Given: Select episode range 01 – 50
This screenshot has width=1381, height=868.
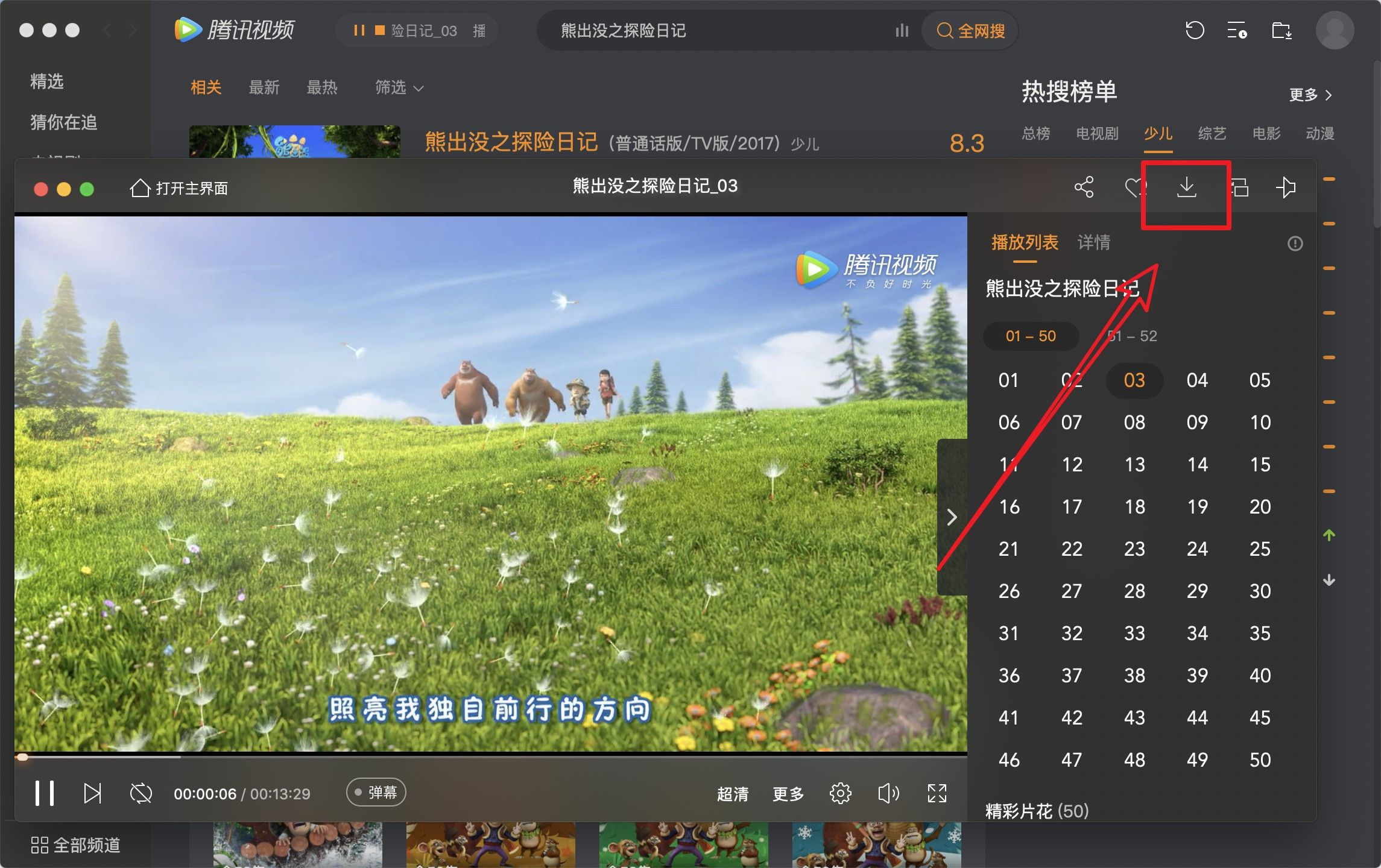Looking at the screenshot, I should pyautogui.click(x=1031, y=336).
